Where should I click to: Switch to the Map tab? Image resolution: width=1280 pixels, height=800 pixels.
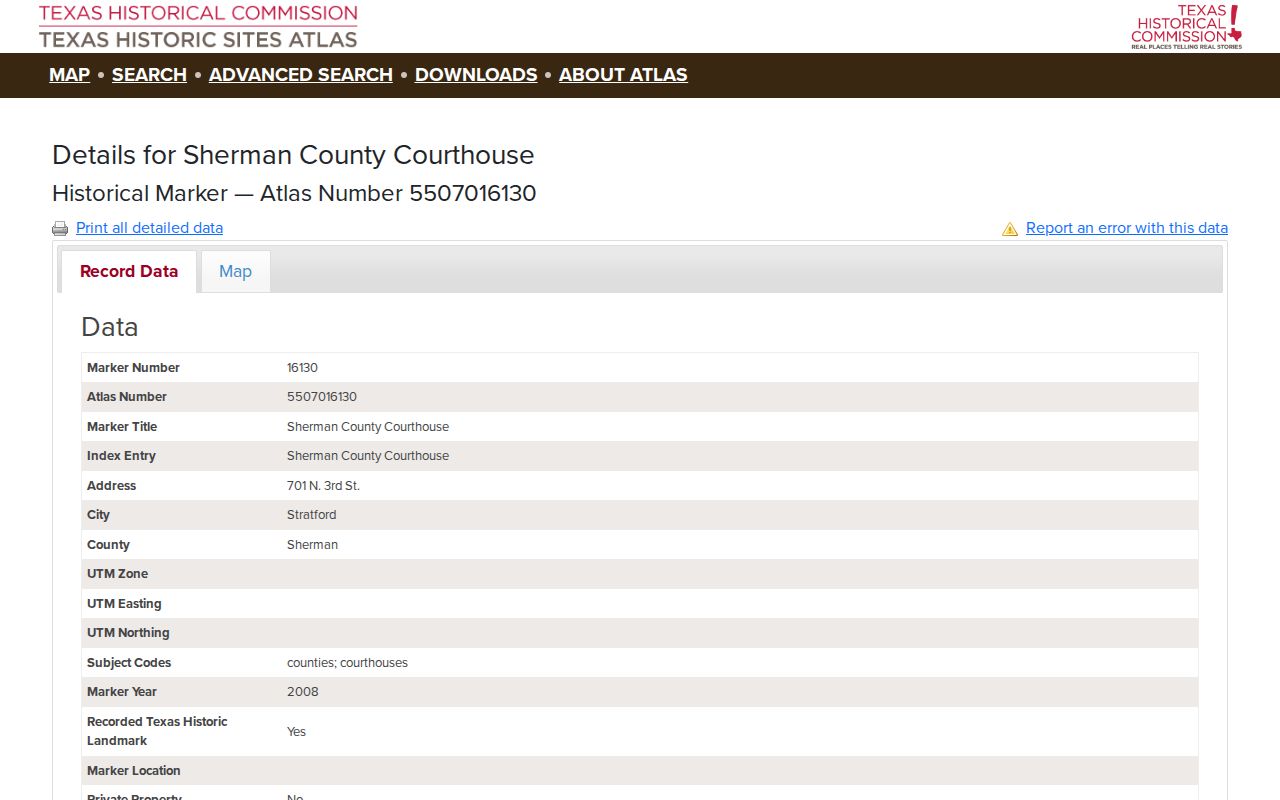click(x=235, y=271)
